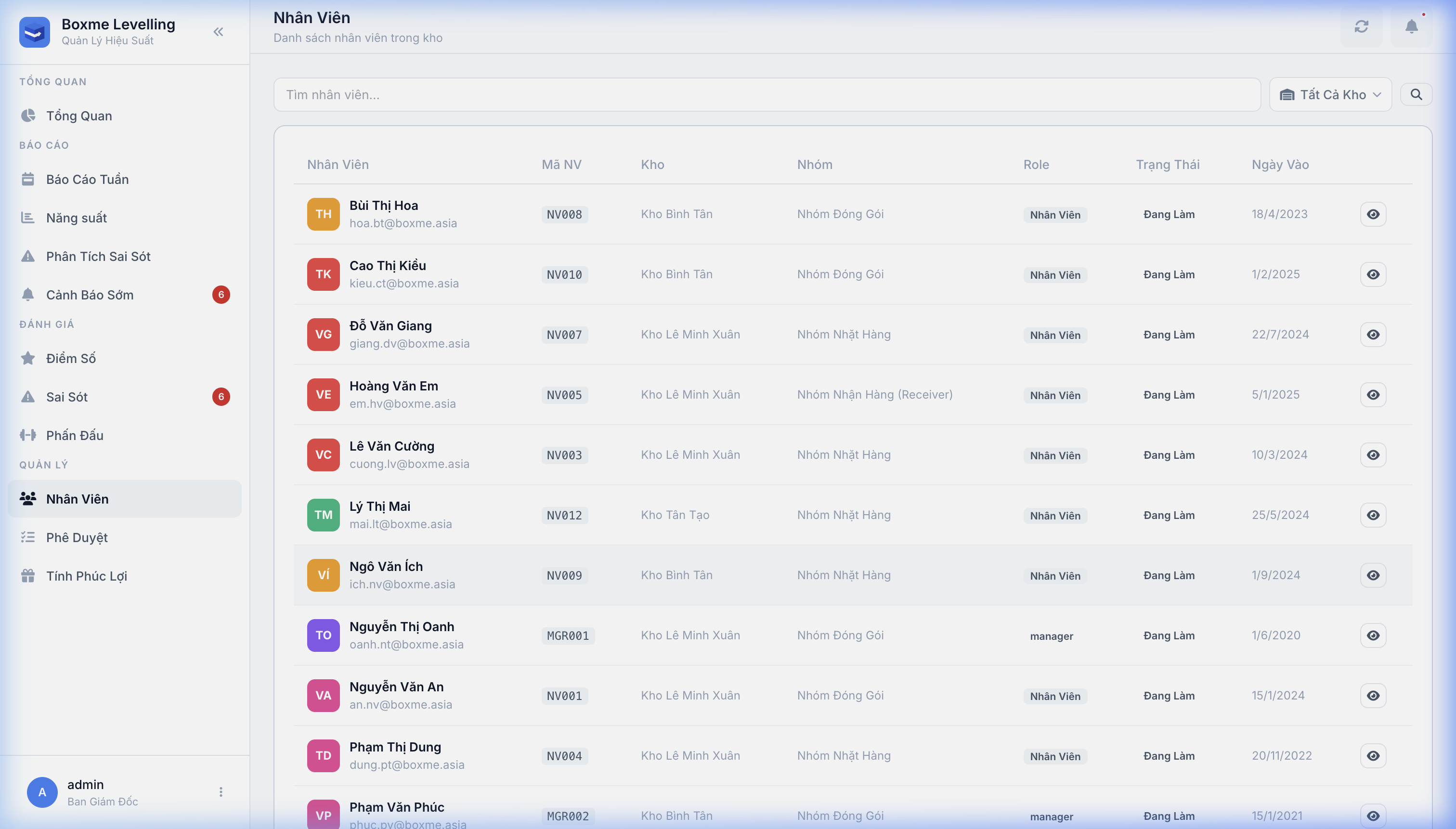The height and width of the screenshot is (829, 1456).
Task: Click the refresh icon in the header
Action: tap(1361, 27)
